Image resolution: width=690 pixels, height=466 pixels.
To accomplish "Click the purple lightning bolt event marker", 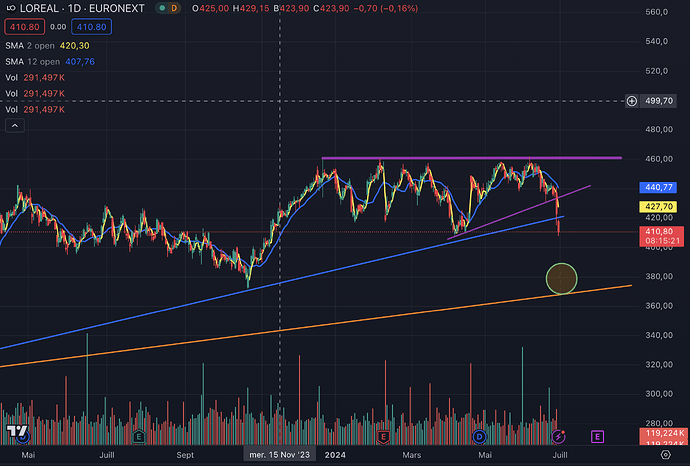I will pyautogui.click(x=558, y=437).
